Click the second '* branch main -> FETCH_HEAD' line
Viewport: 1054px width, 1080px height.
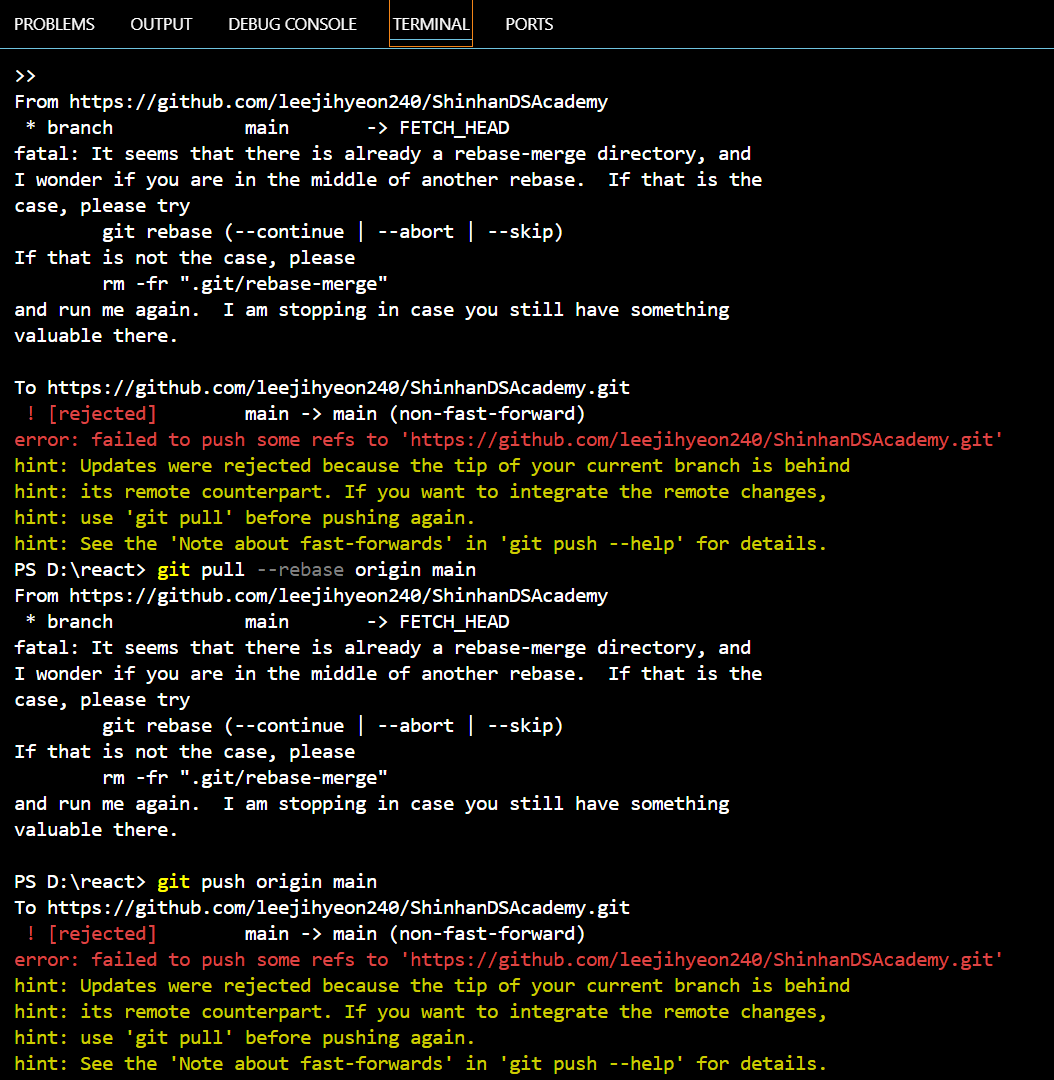coord(267,622)
